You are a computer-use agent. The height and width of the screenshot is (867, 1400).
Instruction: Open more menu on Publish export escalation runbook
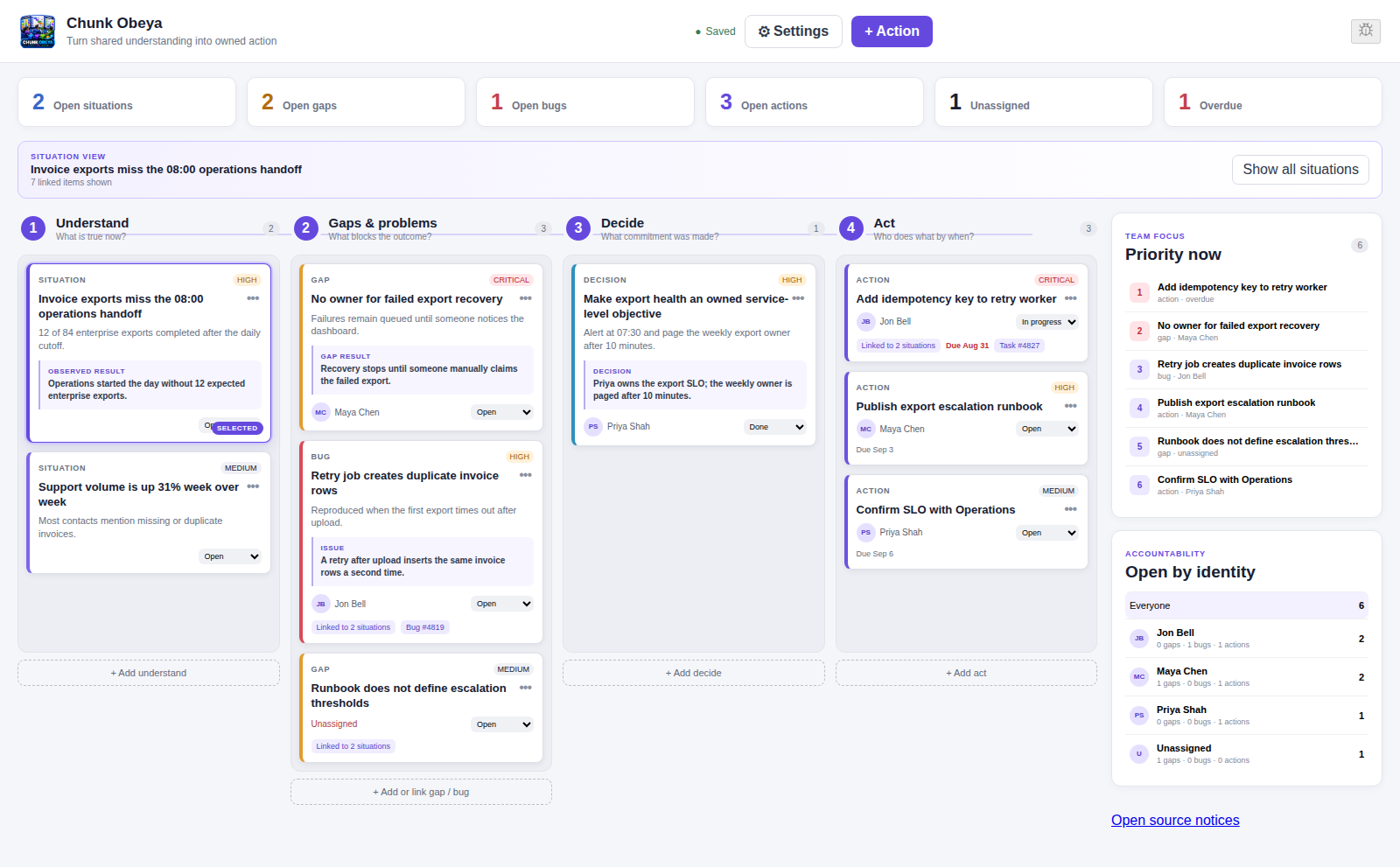coord(1071,406)
